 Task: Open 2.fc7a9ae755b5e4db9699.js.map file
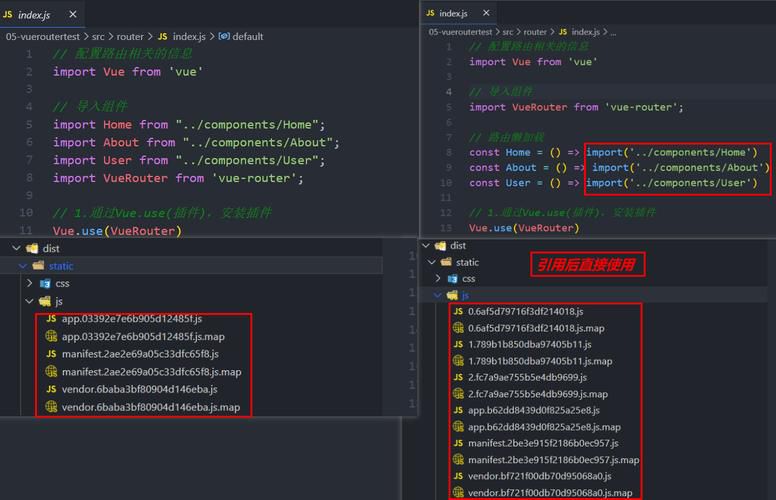tap(538, 395)
